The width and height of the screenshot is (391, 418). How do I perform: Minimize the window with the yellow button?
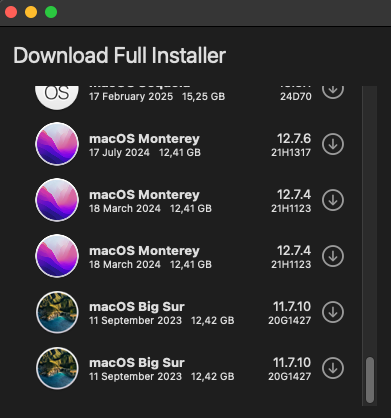point(31,12)
